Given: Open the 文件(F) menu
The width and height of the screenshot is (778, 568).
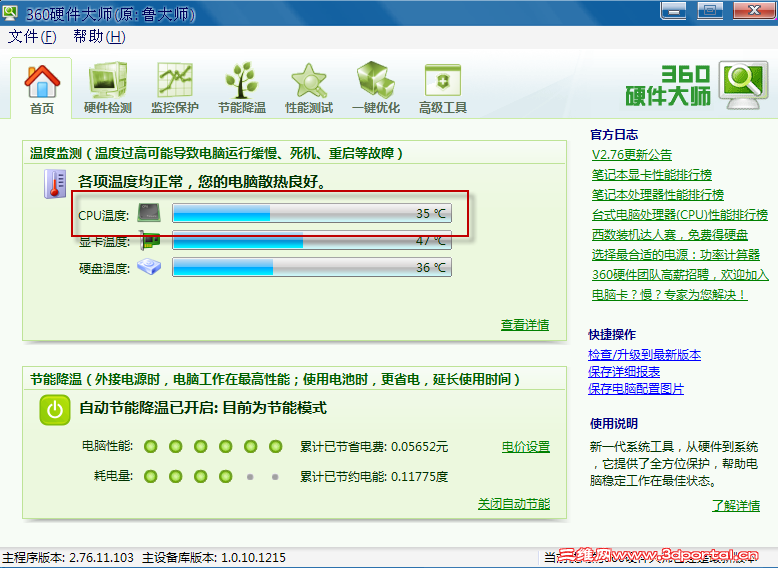Looking at the screenshot, I should click(32, 37).
